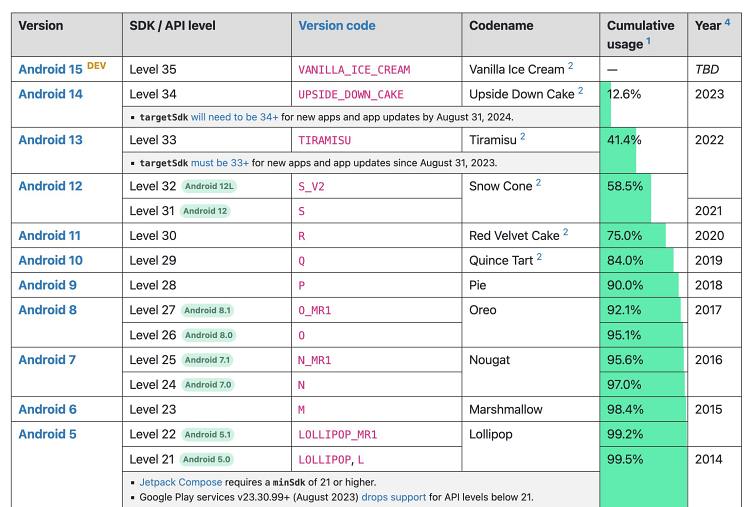750x507 pixels.
Task: Open the Android 7 version link
Action: click(x=47, y=360)
